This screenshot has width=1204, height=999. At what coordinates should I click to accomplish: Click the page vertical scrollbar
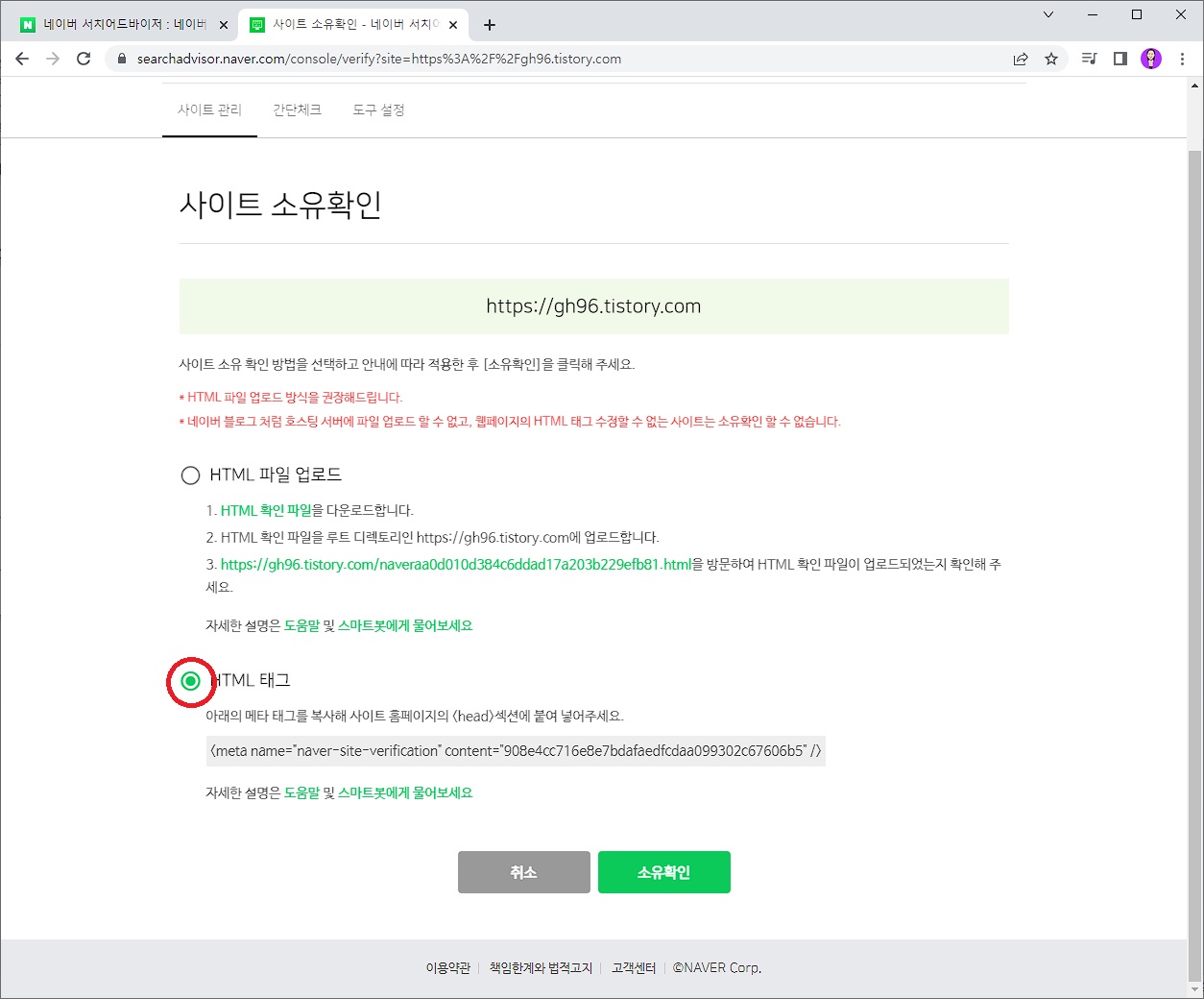[1195, 567]
